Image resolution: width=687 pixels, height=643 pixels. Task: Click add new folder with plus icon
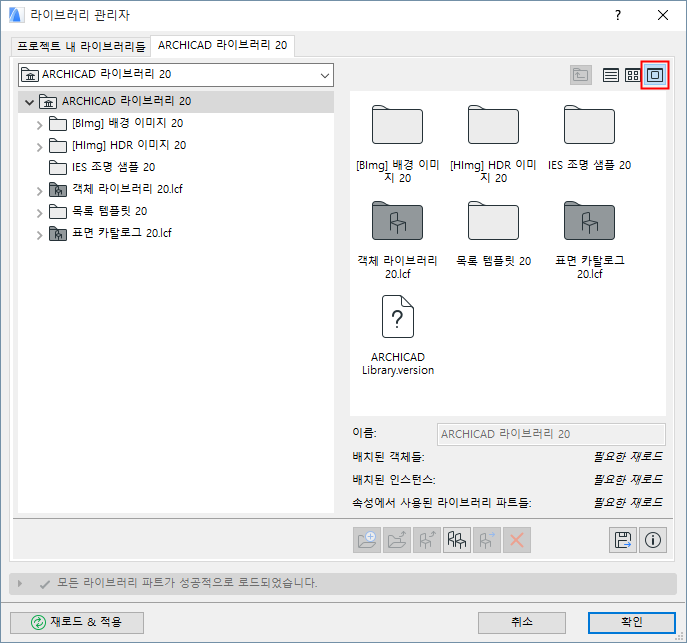367,540
